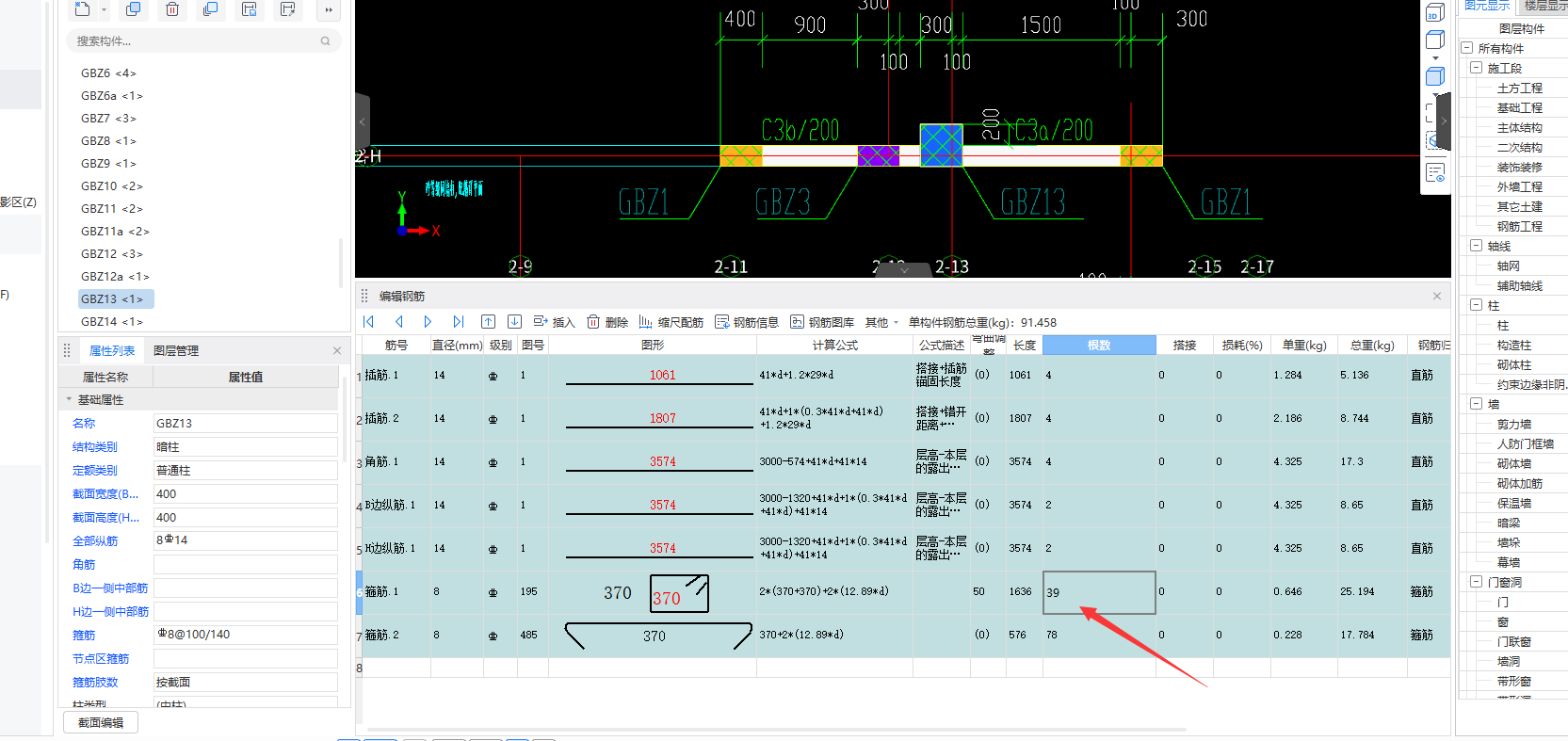1568x741 pixels.
Task: Click the 截面宽度 value 400
Action: [245, 494]
